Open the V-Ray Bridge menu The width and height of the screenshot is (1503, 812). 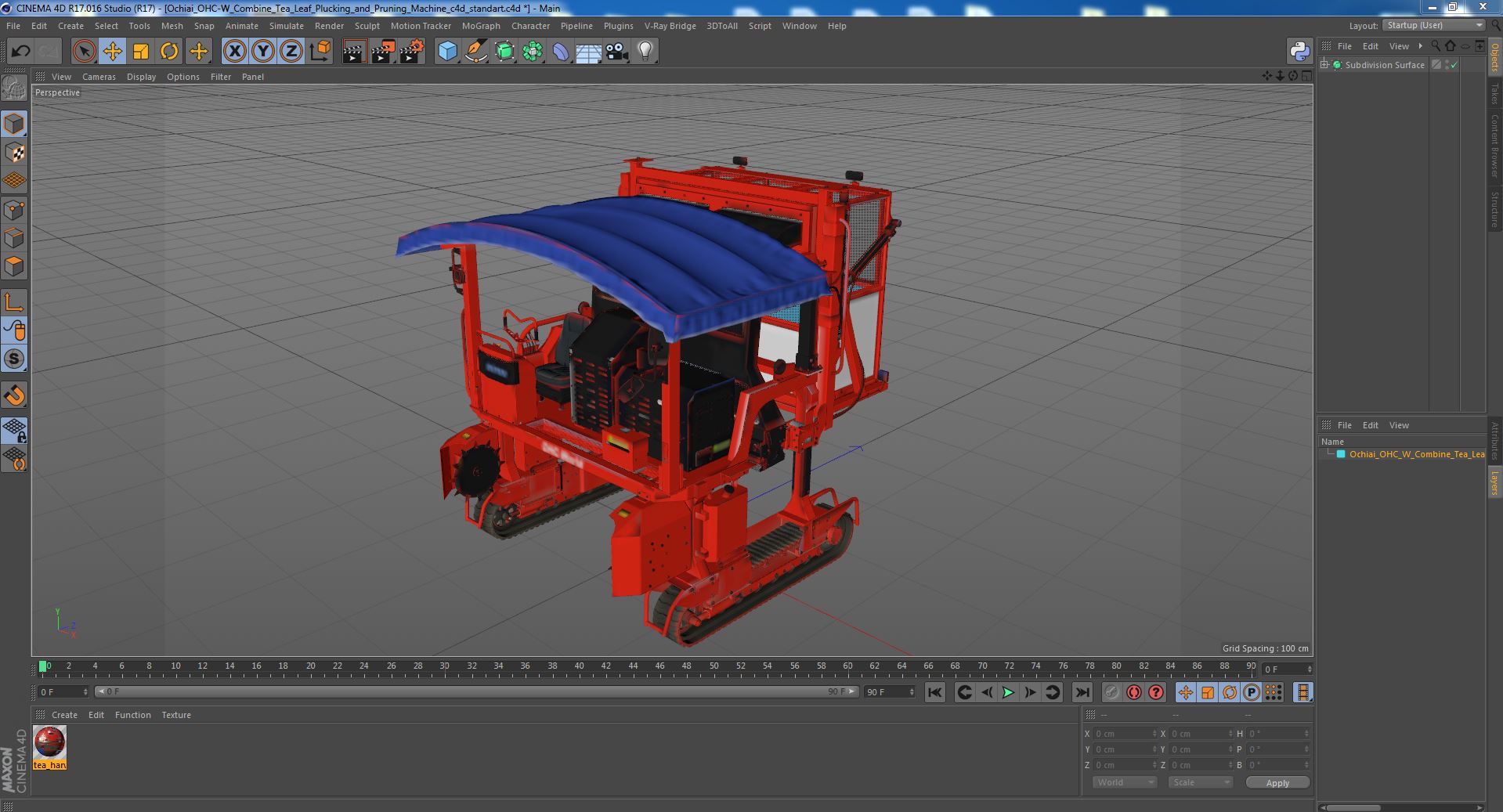coord(670,26)
